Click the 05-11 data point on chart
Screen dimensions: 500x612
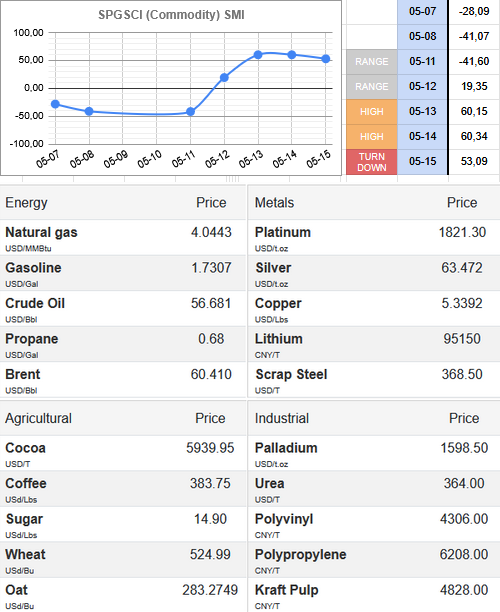click(x=190, y=112)
